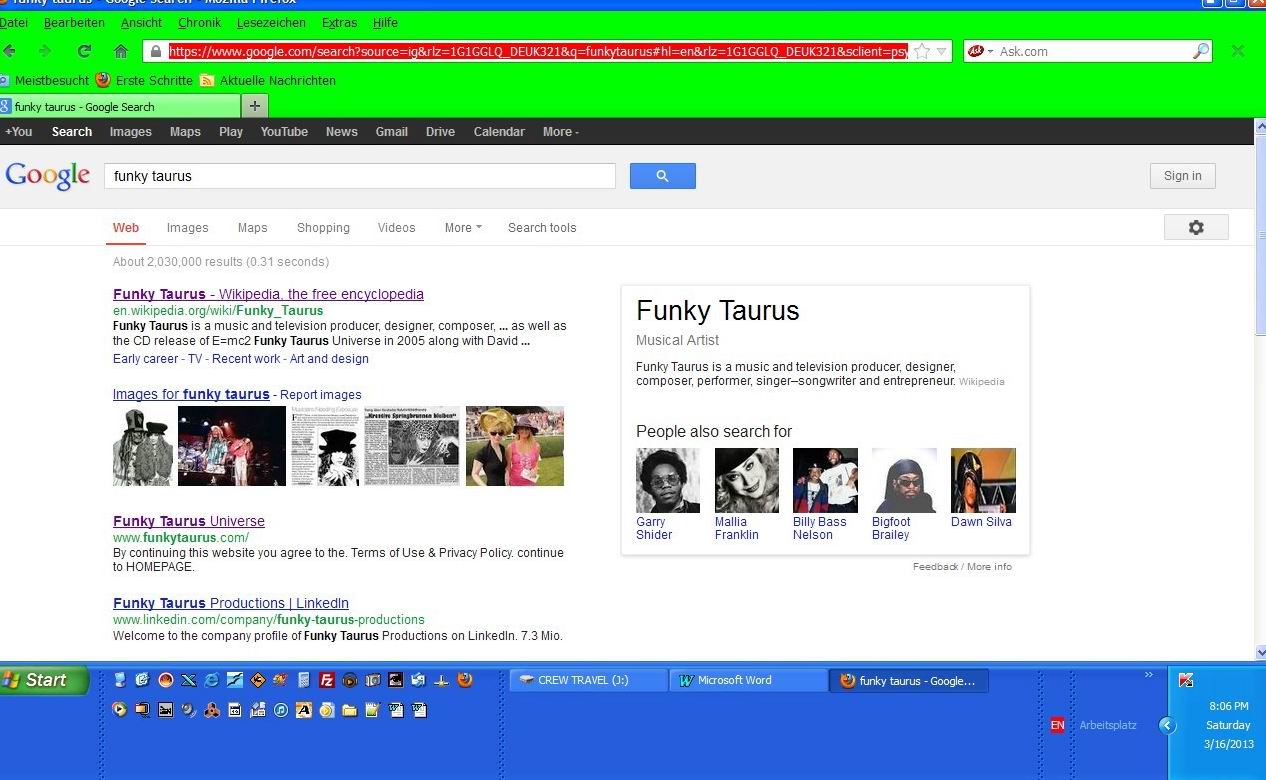
Task: Open the Bearbeiten menu
Action: [74, 22]
